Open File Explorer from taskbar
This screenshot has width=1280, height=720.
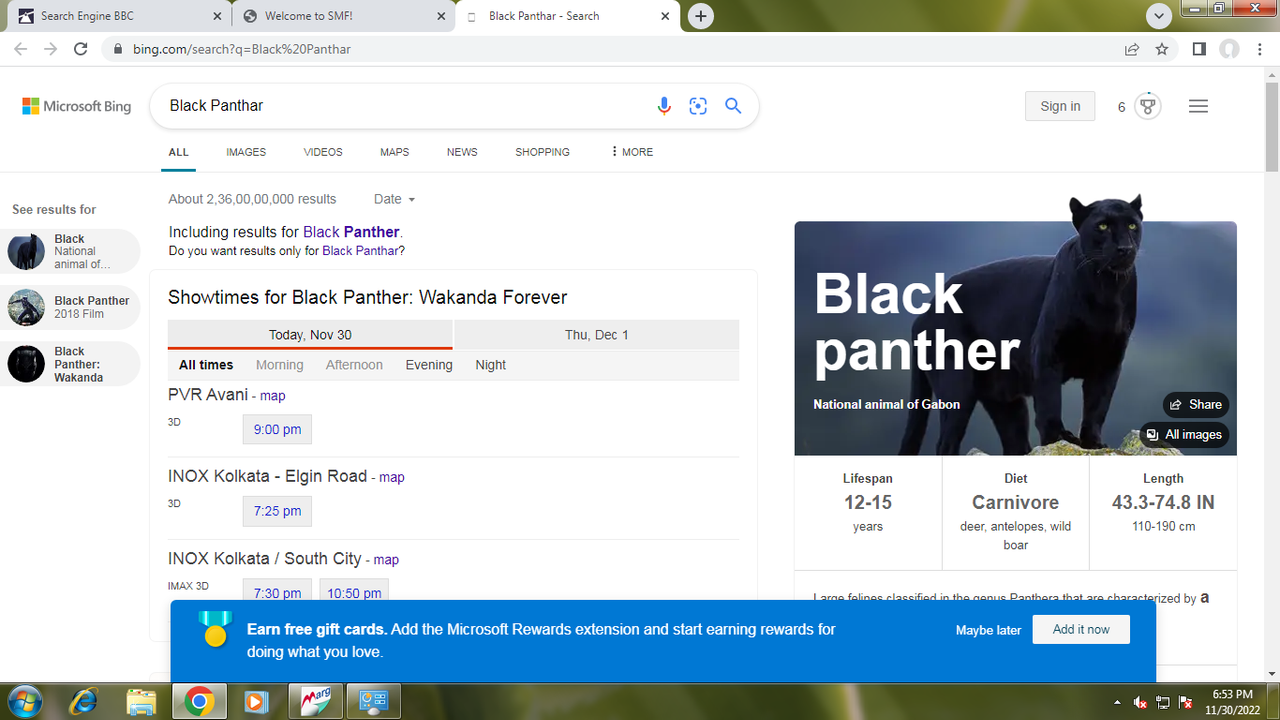tap(141, 701)
